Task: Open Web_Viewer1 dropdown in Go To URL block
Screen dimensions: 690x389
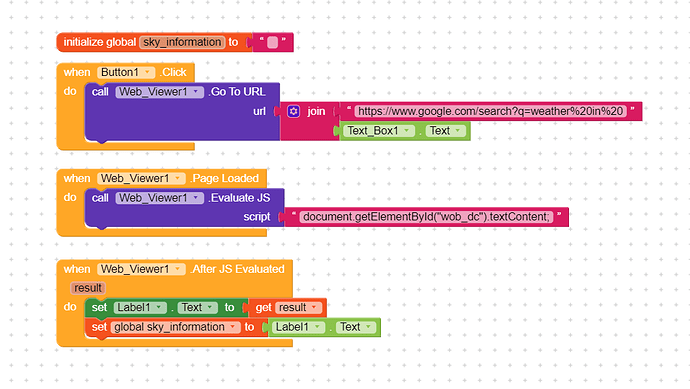Action: click(159, 92)
